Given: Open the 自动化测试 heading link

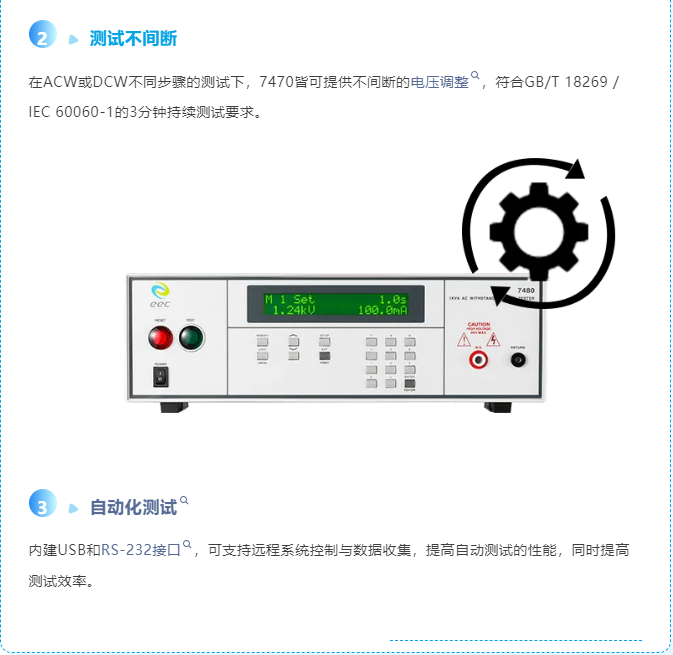Looking at the screenshot, I should [x=133, y=507].
